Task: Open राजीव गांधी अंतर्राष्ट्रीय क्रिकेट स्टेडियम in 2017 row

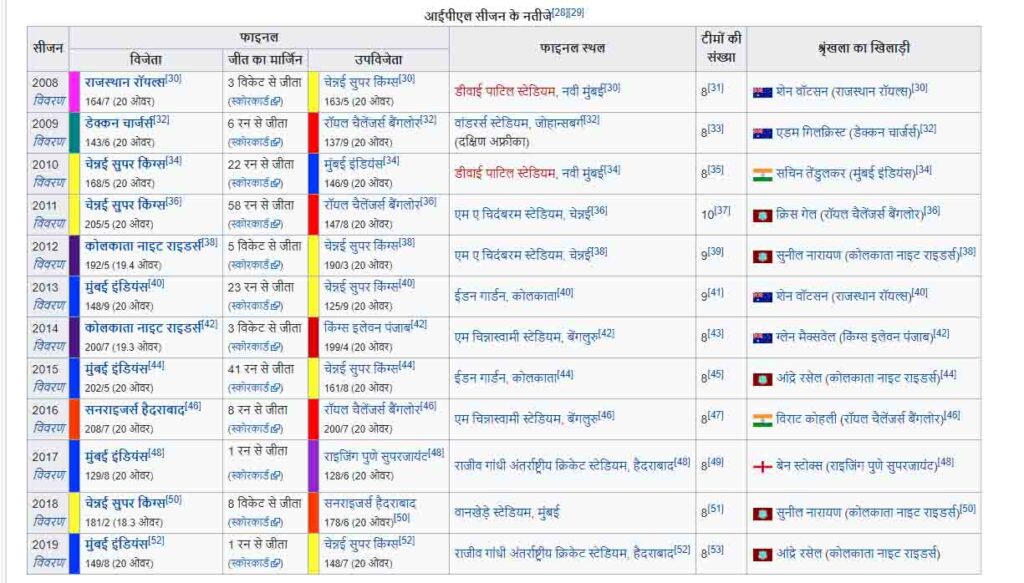Action: point(540,465)
